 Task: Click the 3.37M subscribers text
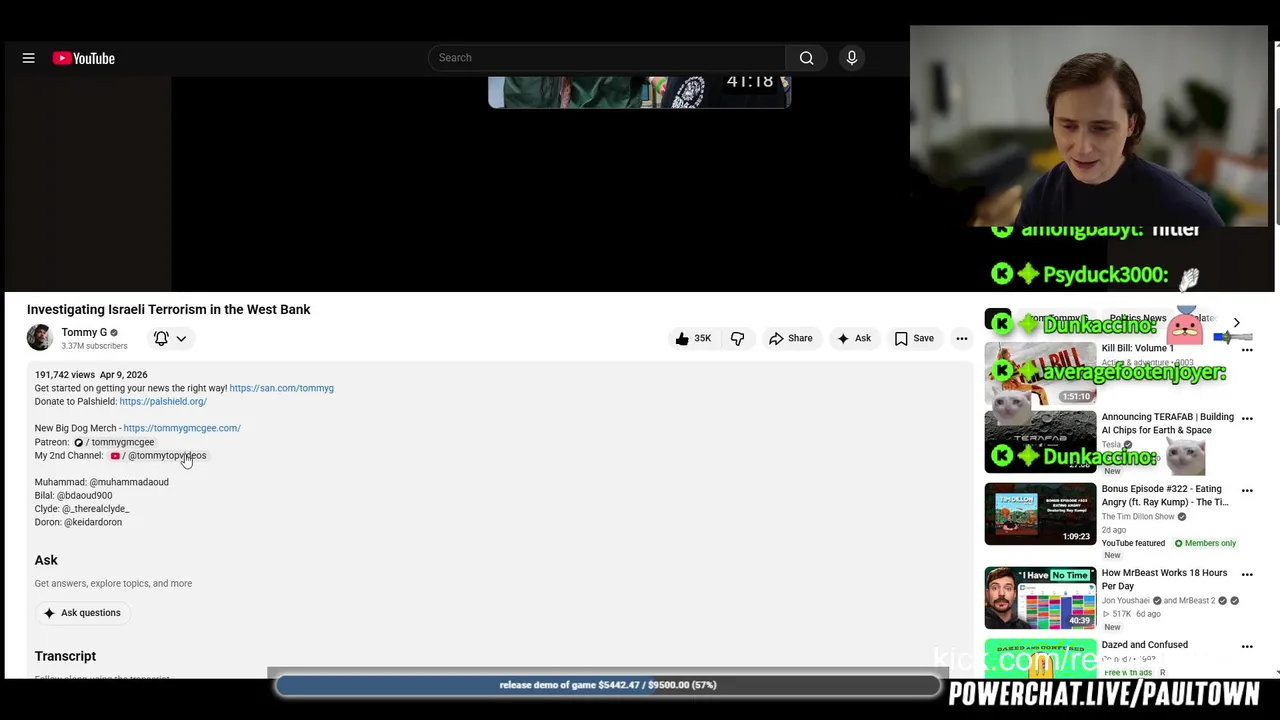tap(94, 346)
